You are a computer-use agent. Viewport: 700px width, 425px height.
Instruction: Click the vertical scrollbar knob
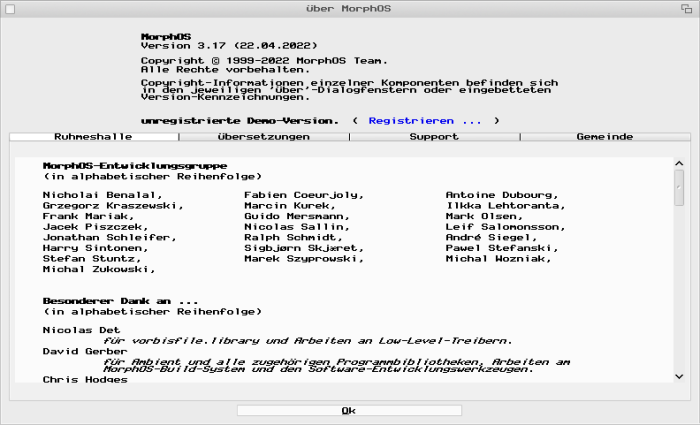pyautogui.click(x=679, y=188)
